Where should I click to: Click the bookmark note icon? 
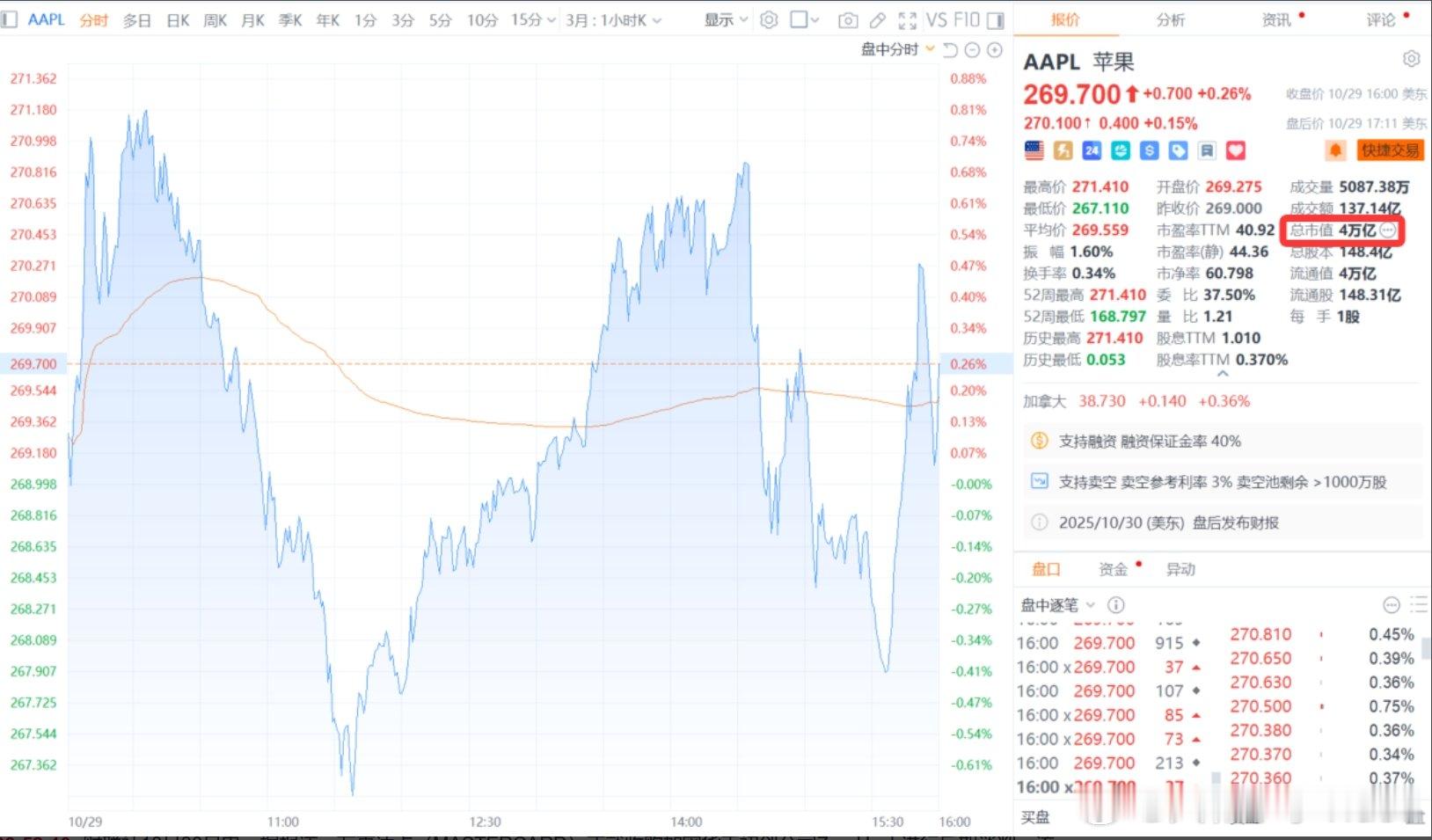pos(1207,150)
